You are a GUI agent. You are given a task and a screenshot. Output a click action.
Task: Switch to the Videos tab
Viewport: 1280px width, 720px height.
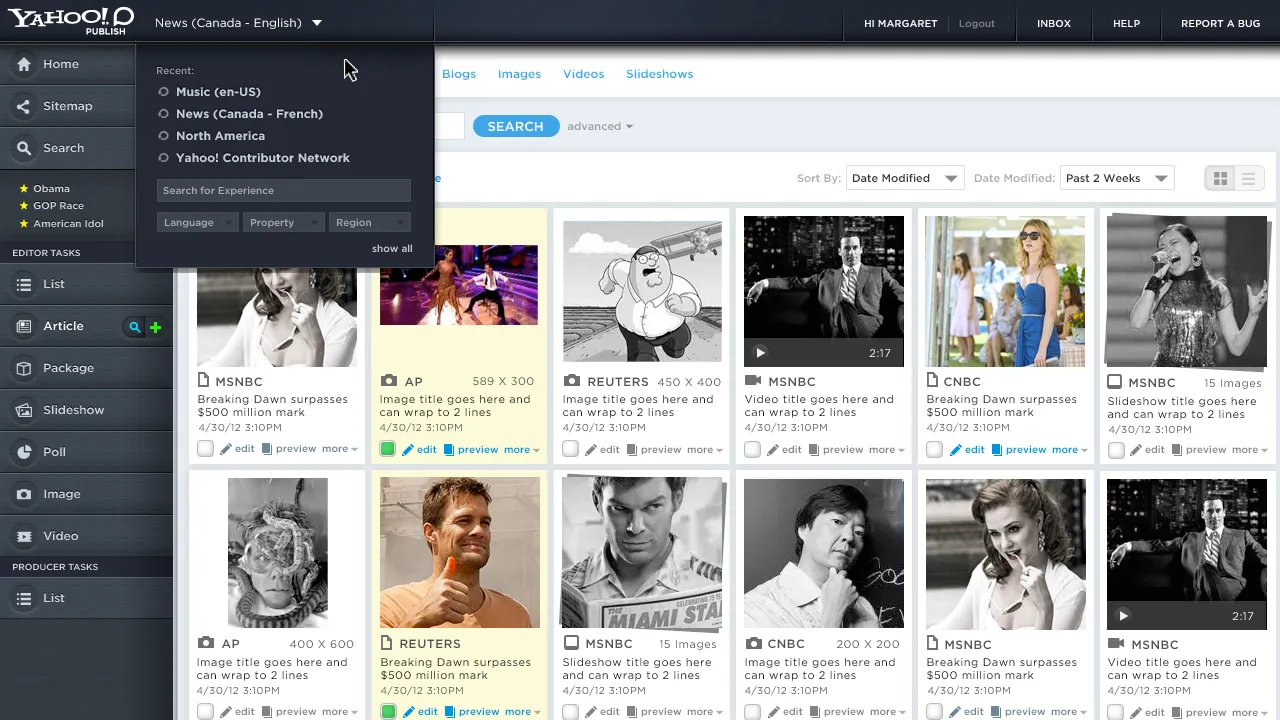click(x=583, y=74)
